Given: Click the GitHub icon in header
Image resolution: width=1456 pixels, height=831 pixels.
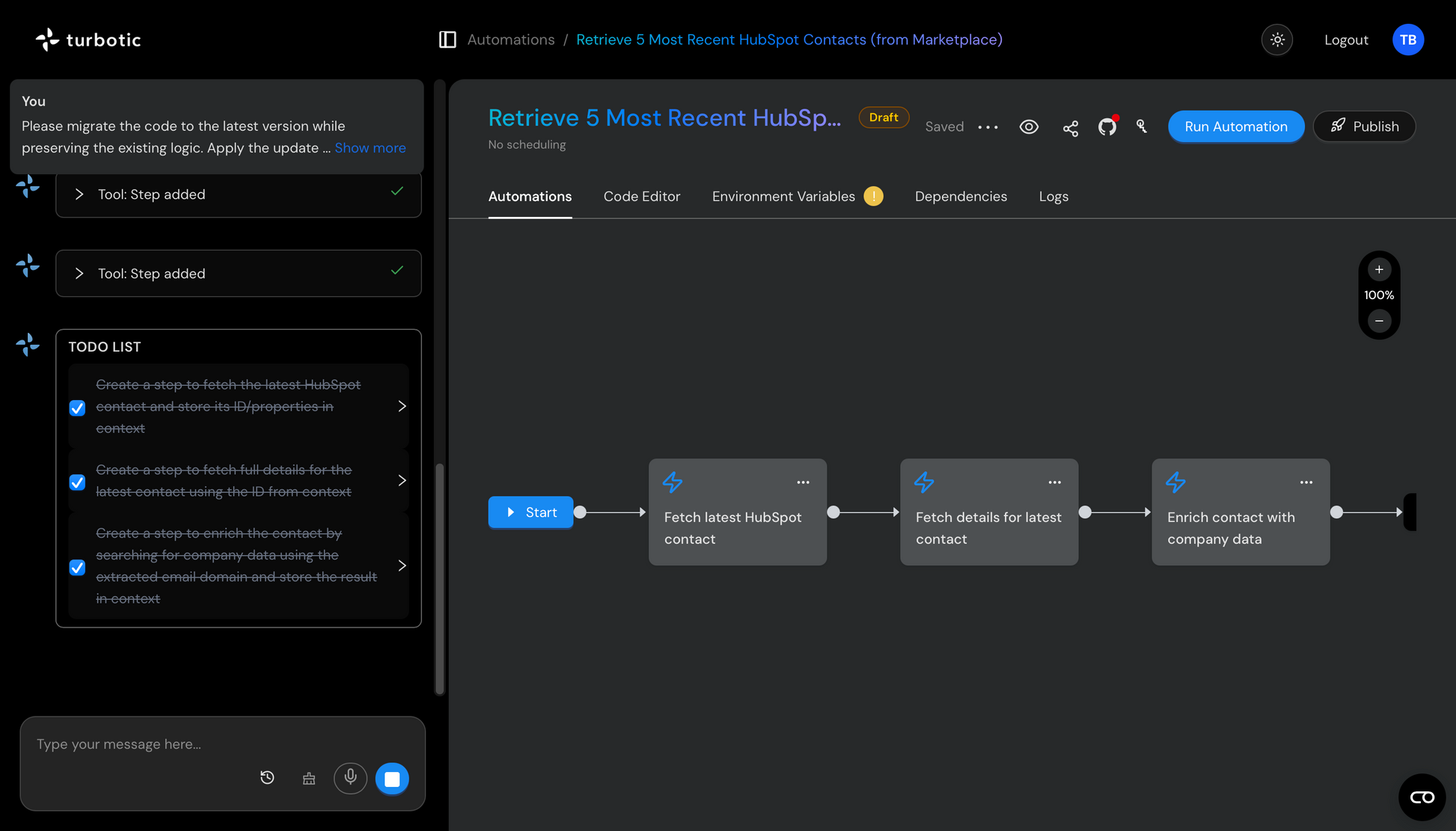Looking at the screenshot, I should pyautogui.click(x=1107, y=127).
